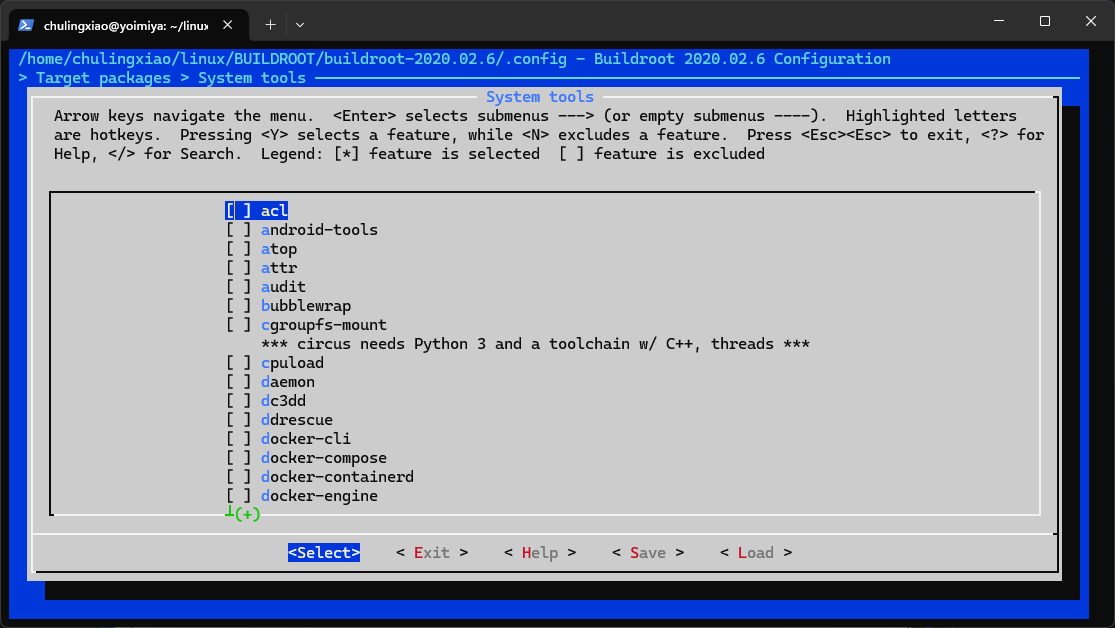This screenshot has height=628, width=1115.
Task: Click the Save button
Action: pyautogui.click(x=648, y=553)
